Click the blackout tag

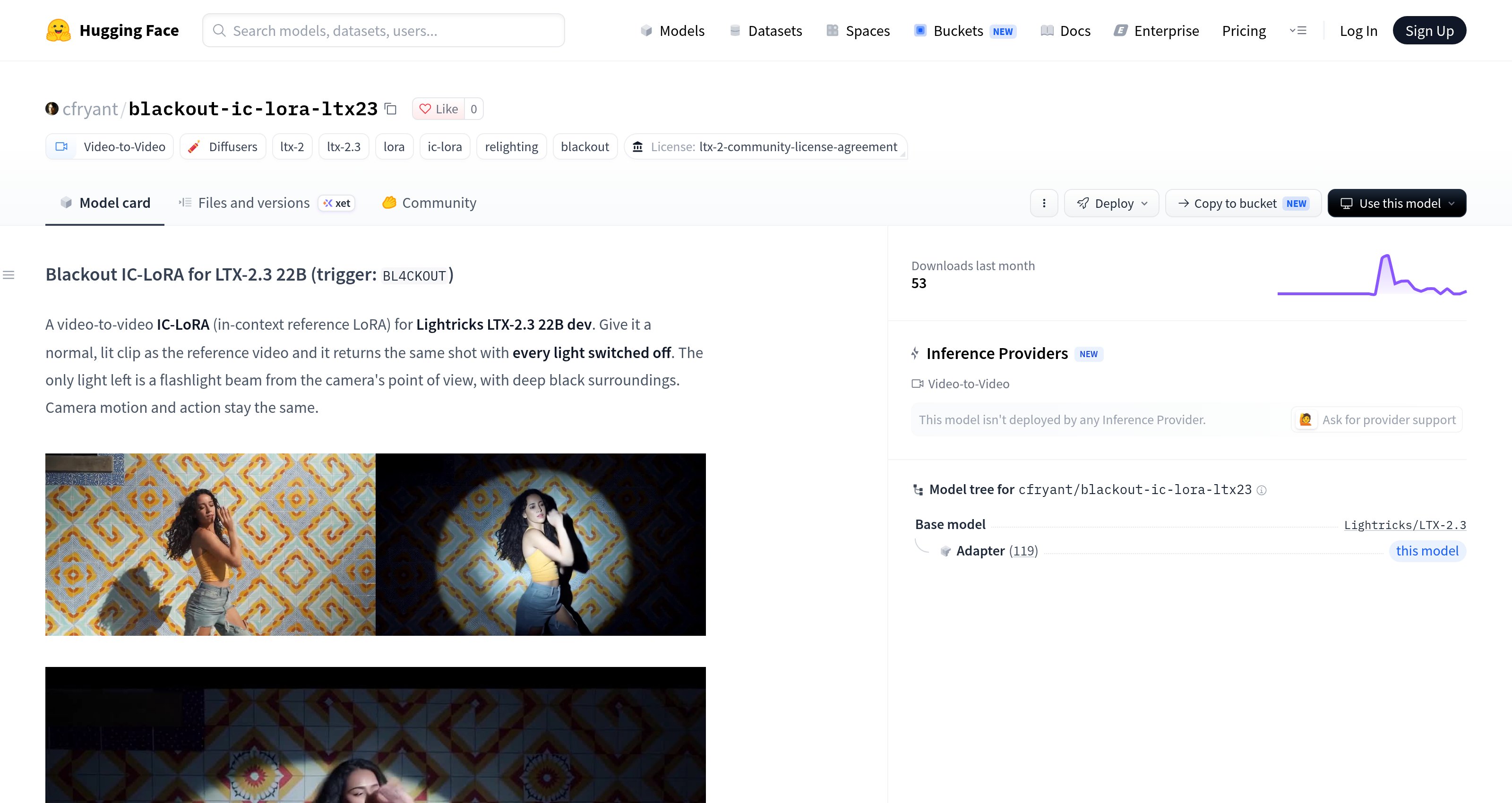[x=584, y=147]
